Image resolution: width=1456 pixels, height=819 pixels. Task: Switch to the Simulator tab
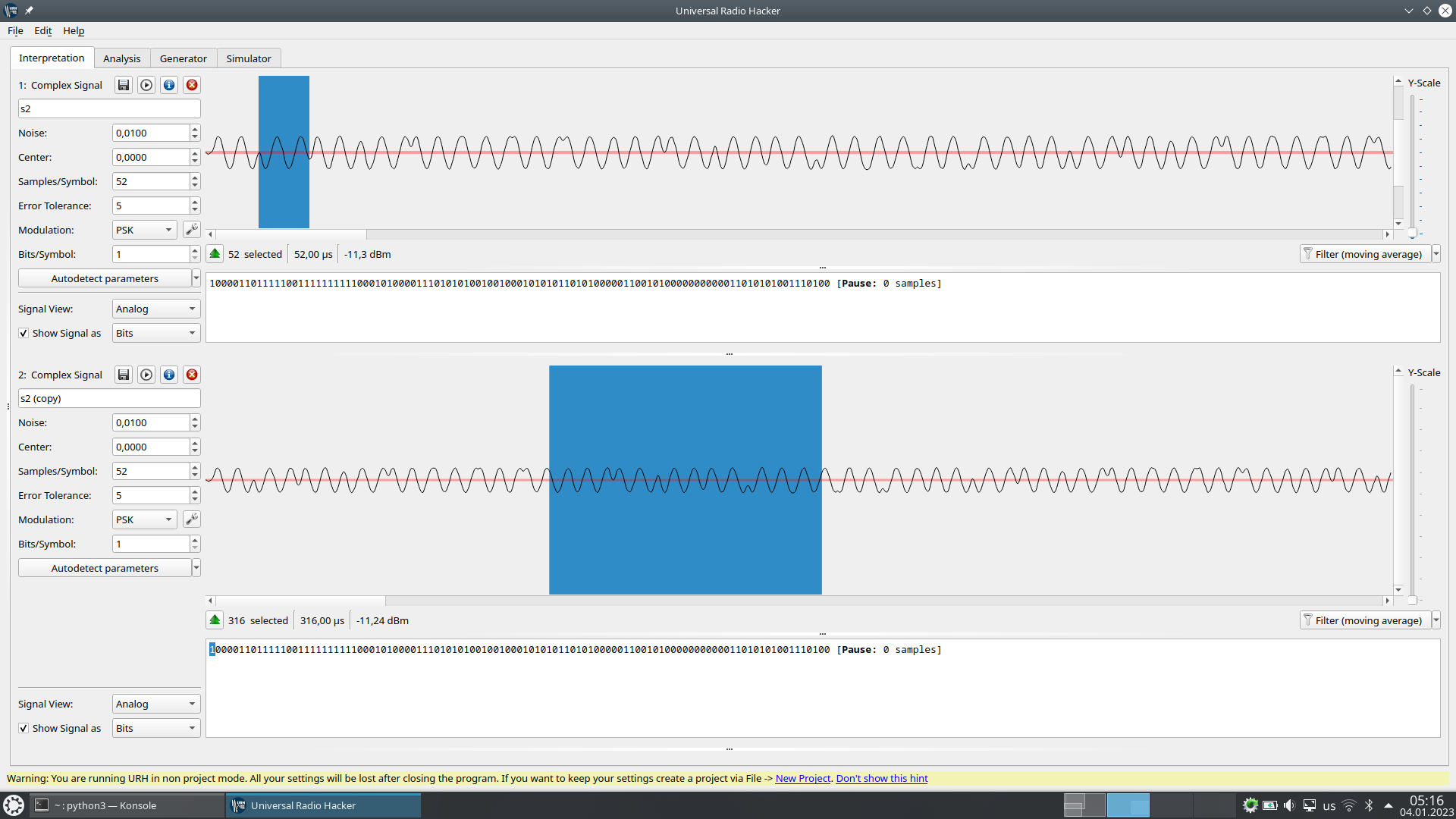point(249,58)
